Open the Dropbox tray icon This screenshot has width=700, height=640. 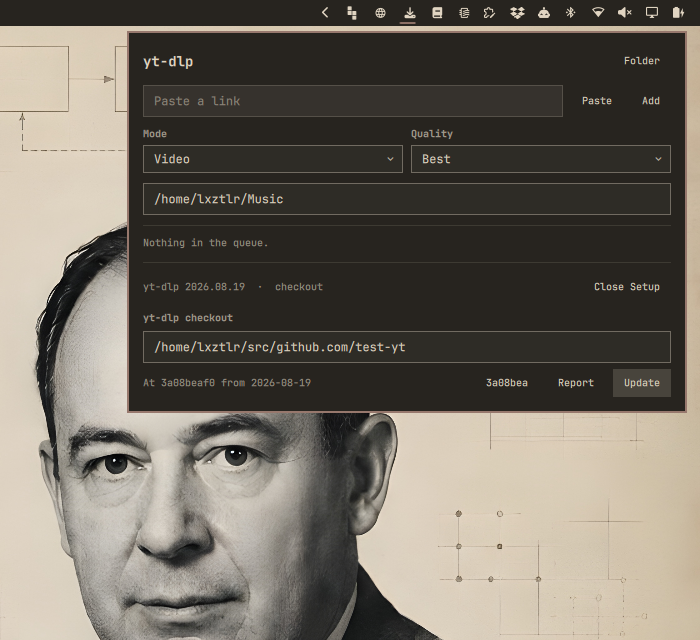pyautogui.click(x=517, y=12)
